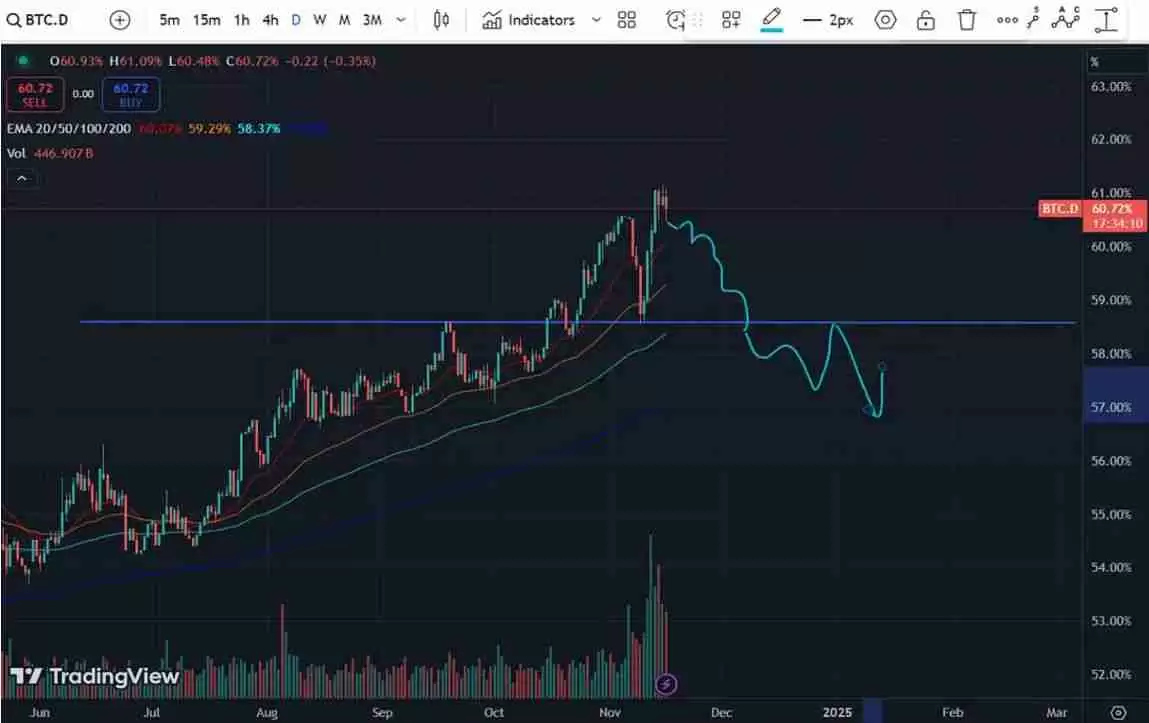
Task: Click the compare symbol plus icon
Action: [119, 19]
